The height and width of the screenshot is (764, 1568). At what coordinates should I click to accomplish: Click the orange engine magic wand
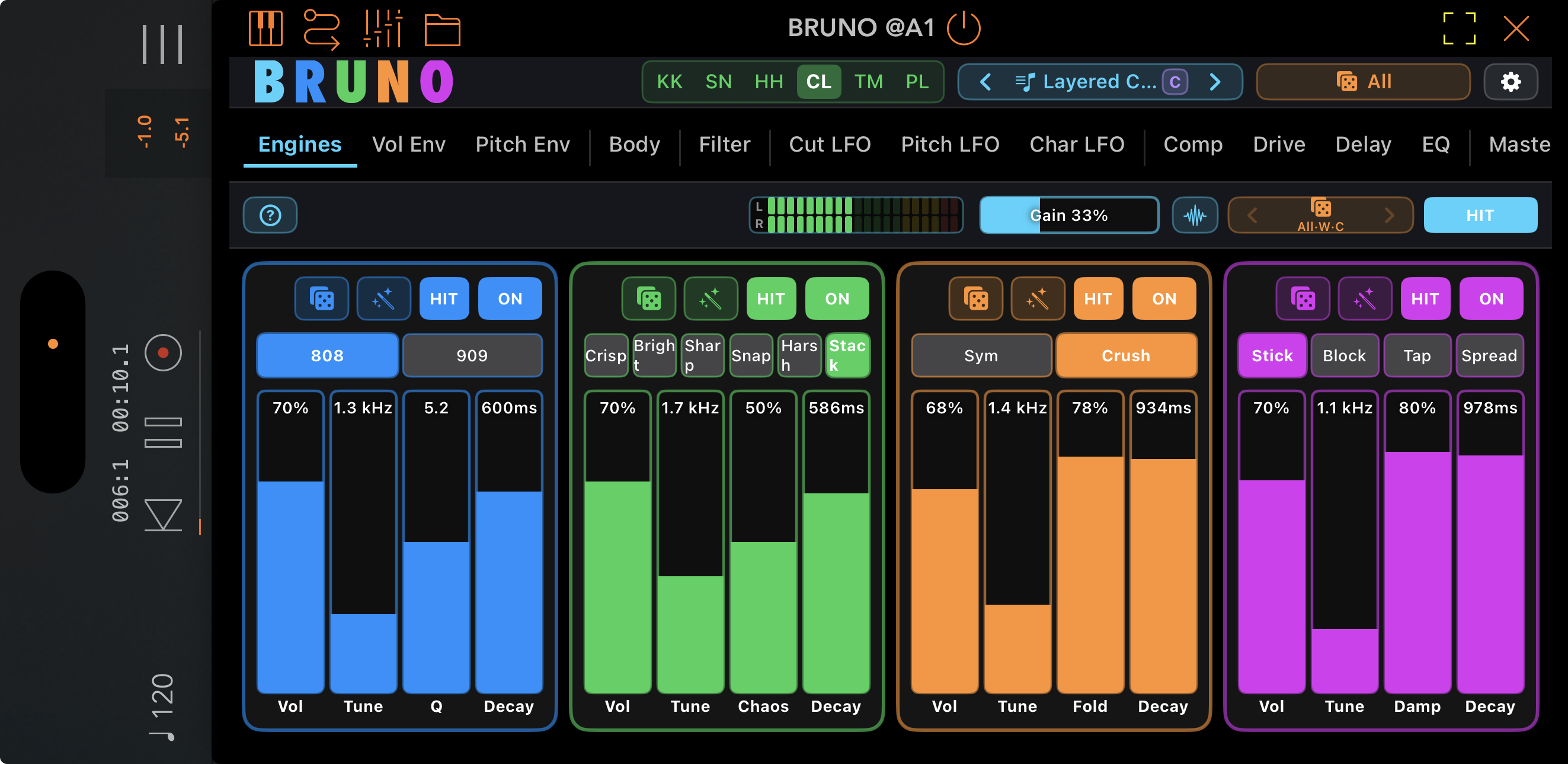coord(1037,298)
